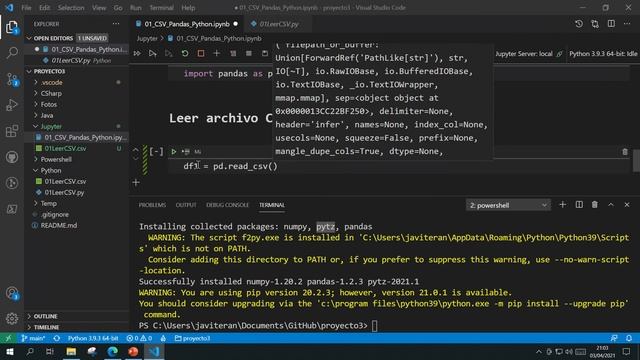
Task: Split the editor to the right
Action: (x=611, y=24)
